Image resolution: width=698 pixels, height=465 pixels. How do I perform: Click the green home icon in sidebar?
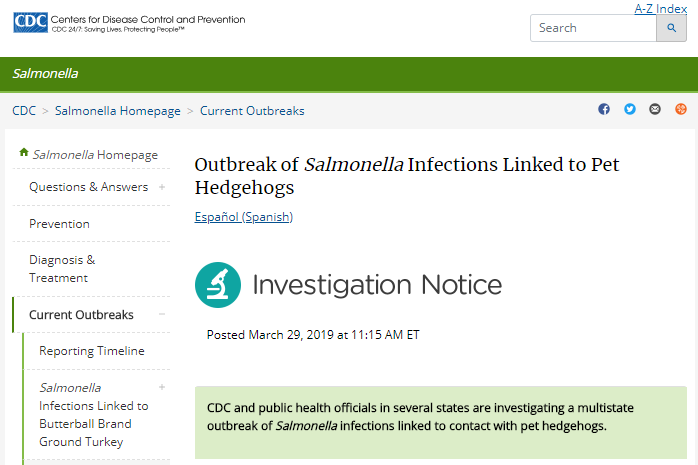(24, 154)
